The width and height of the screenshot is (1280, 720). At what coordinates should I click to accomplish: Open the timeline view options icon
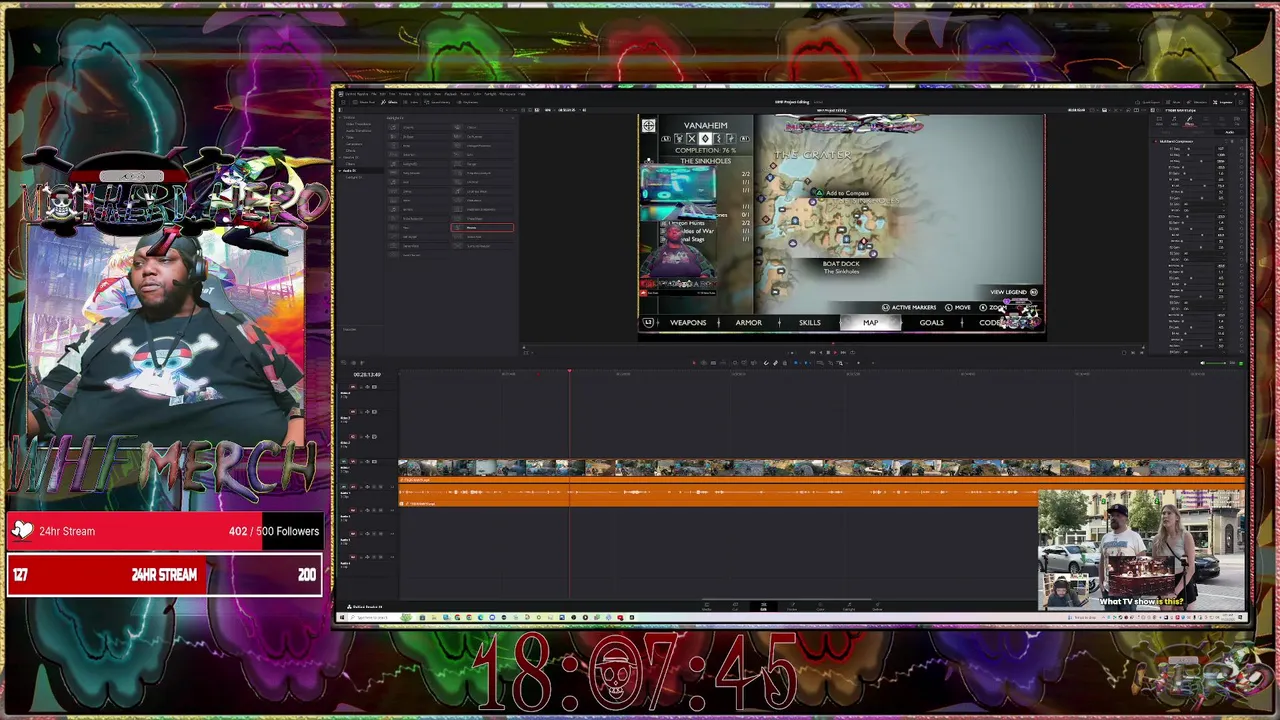[343, 363]
